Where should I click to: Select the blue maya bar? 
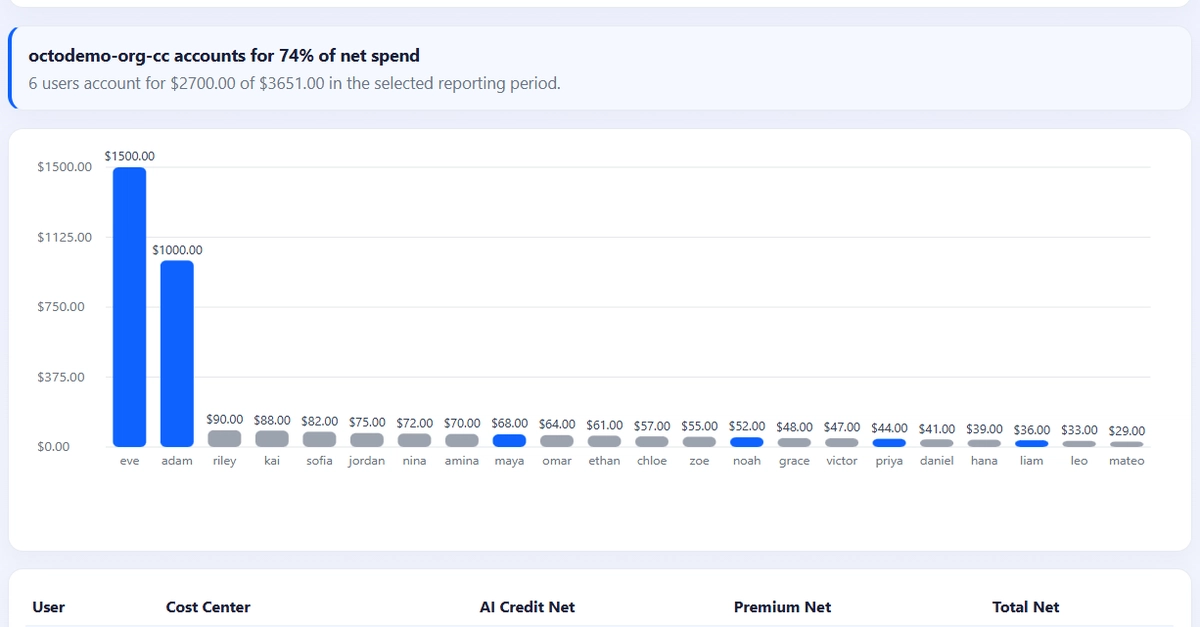click(x=509, y=441)
